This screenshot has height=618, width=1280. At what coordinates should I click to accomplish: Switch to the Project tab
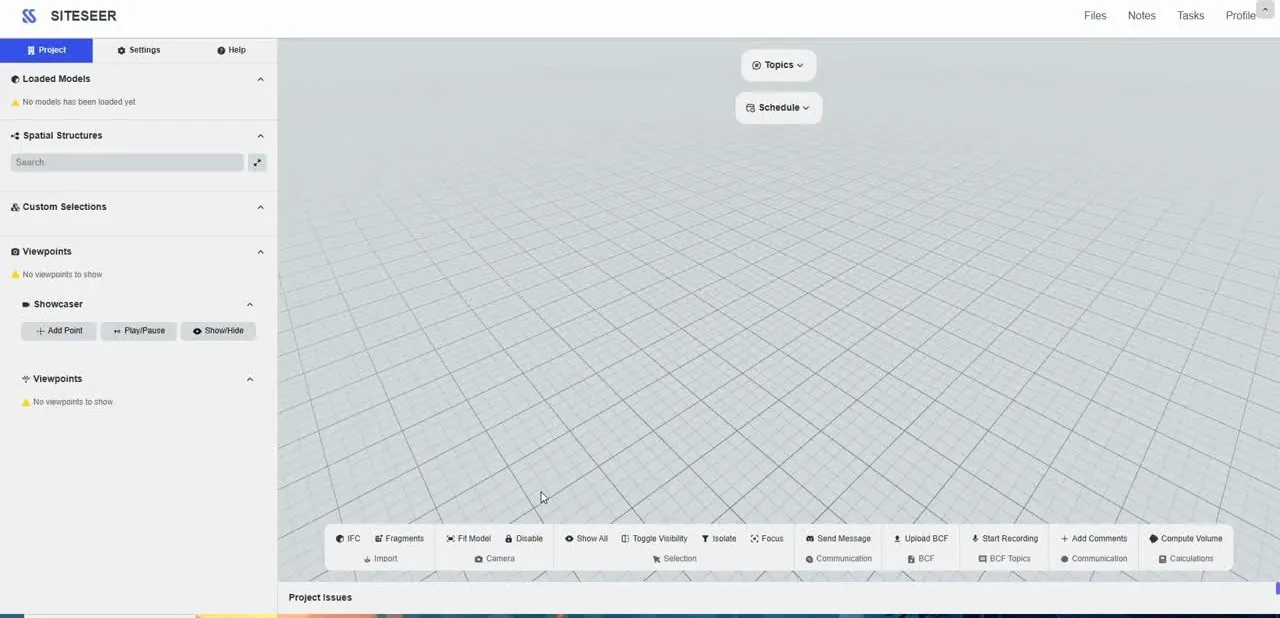[x=46, y=50]
